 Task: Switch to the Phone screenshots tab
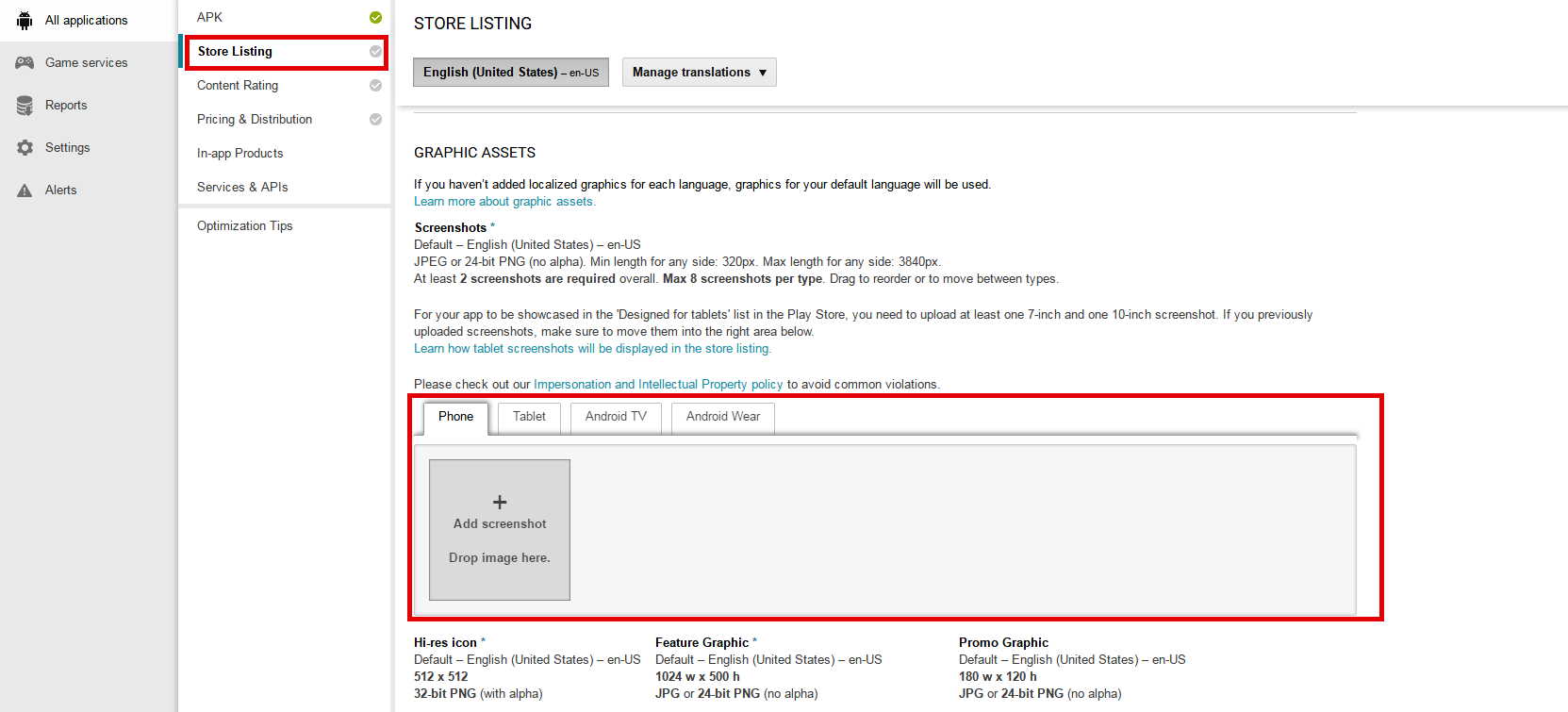pyautogui.click(x=455, y=417)
